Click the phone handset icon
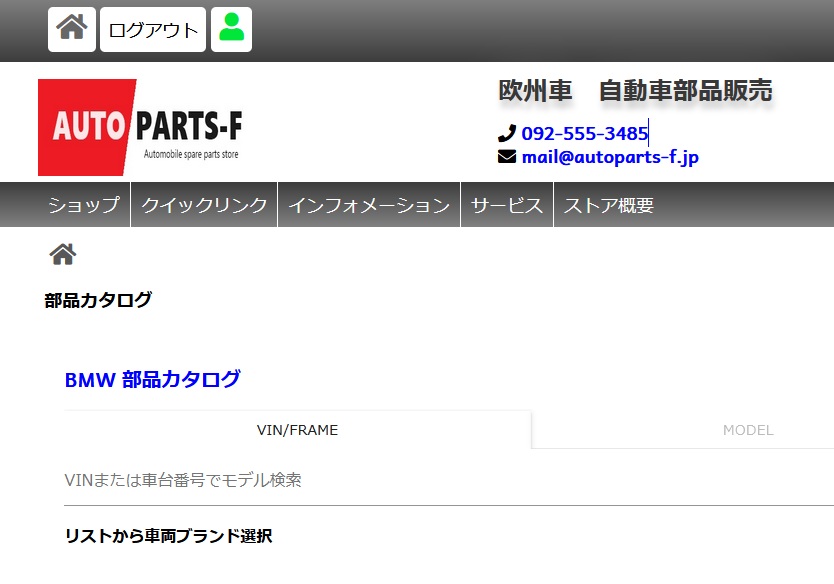834x584 pixels. click(x=507, y=133)
